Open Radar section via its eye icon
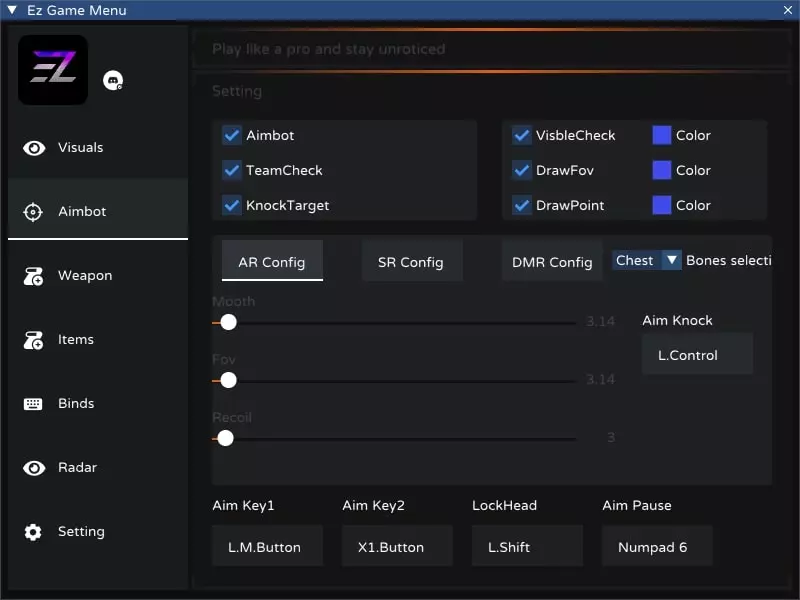This screenshot has height=600, width=800. tap(34, 468)
